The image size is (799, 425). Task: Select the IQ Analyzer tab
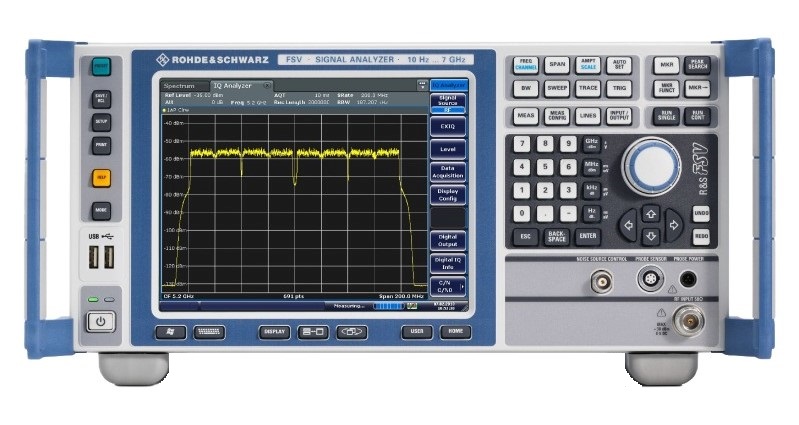tap(233, 86)
